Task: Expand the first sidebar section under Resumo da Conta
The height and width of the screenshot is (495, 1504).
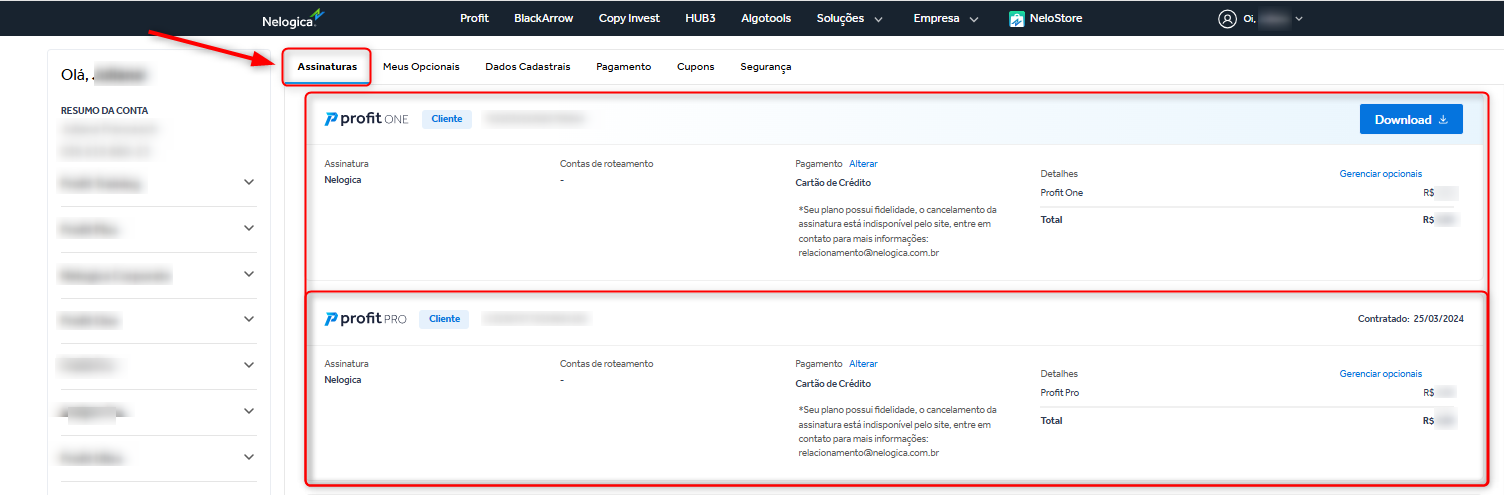Action: (x=249, y=183)
